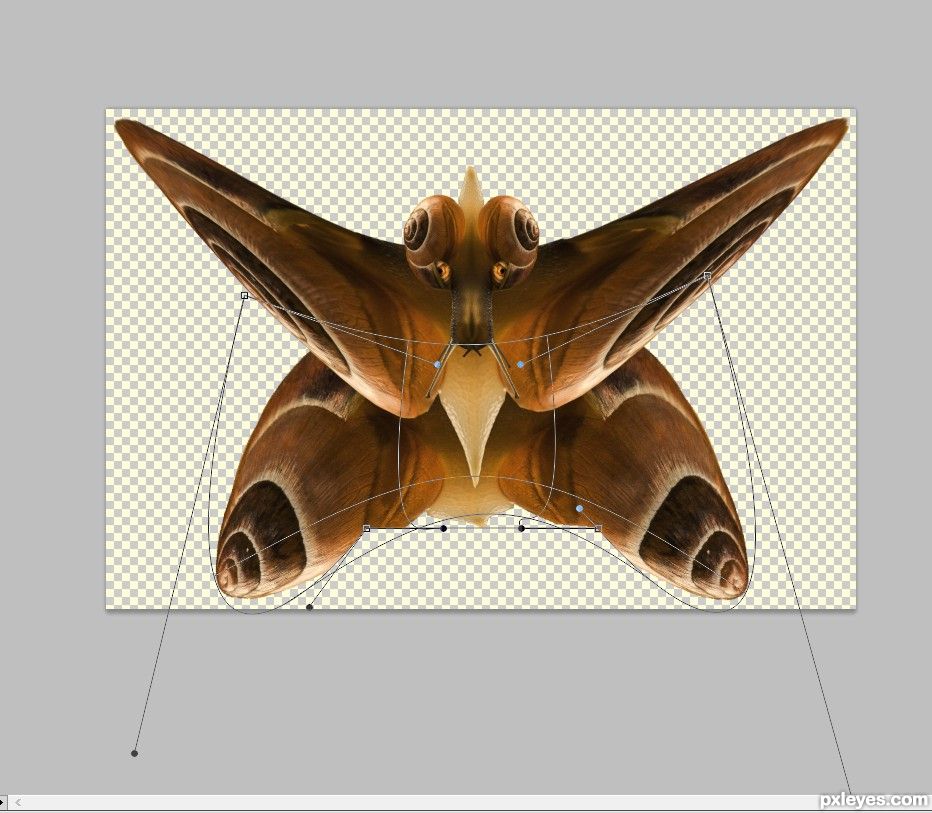The image size is (932, 813).
Task: Click the left blue warp control point near antenna
Action: (x=438, y=364)
